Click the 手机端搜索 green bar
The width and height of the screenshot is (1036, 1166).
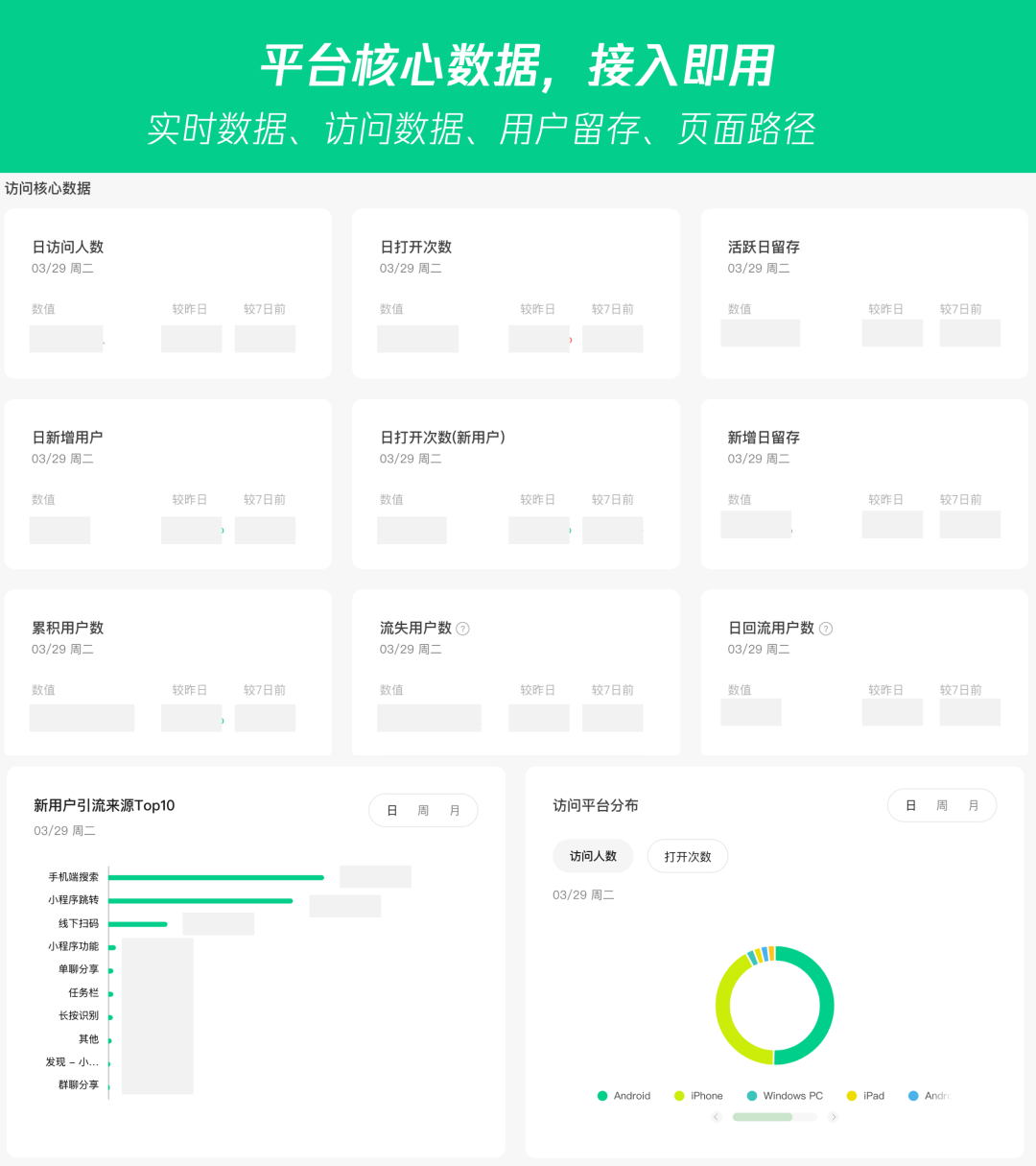tap(217, 877)
